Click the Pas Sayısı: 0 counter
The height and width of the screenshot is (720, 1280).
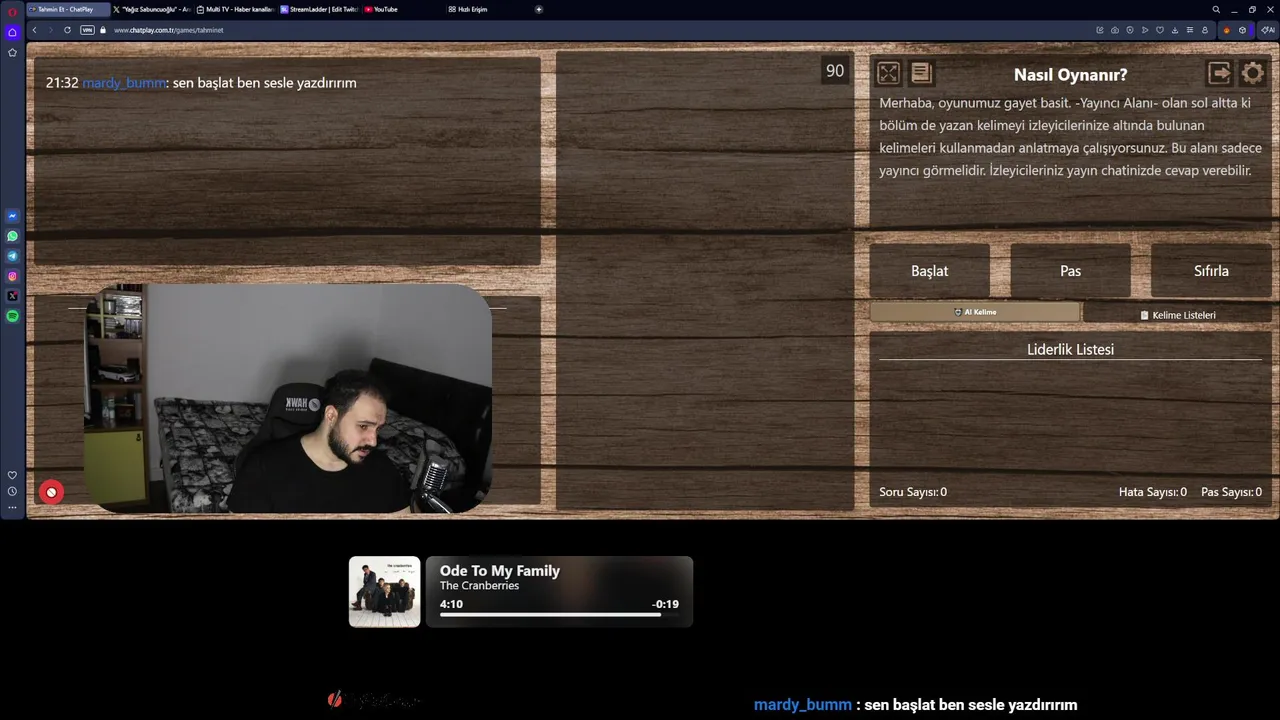click(x=1231, y=491)
